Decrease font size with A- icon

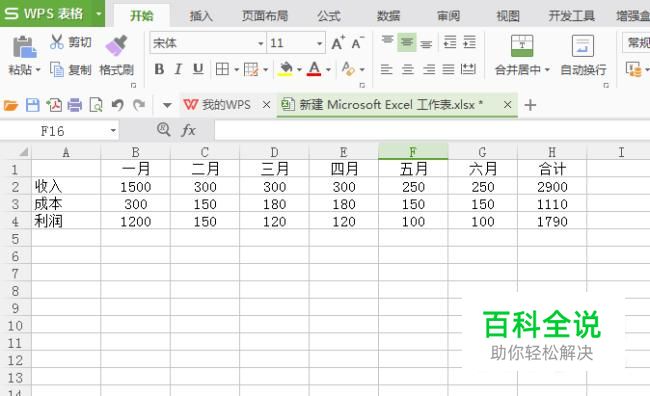click(x=357, y=43)
